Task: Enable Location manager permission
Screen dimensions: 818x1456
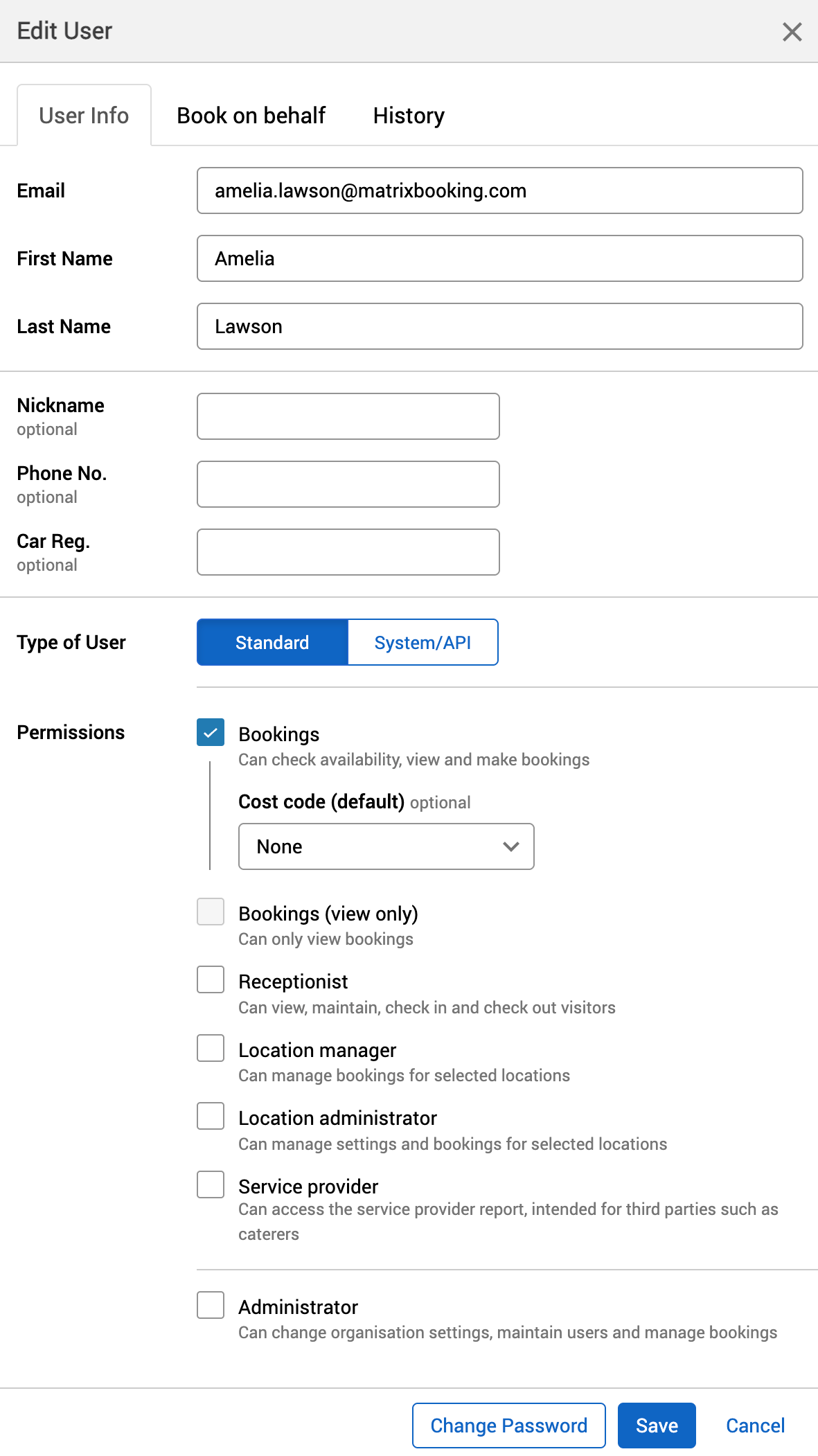Action: 210,1048
